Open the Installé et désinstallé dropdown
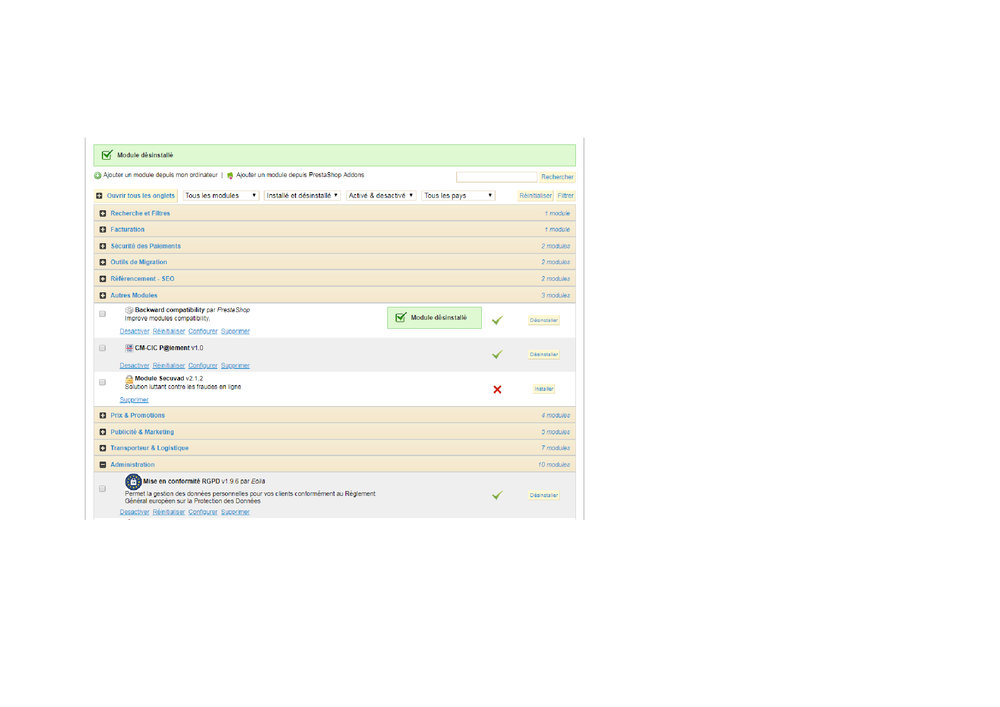This screenshot has width=1000, height=707. [x=302, y=196]
